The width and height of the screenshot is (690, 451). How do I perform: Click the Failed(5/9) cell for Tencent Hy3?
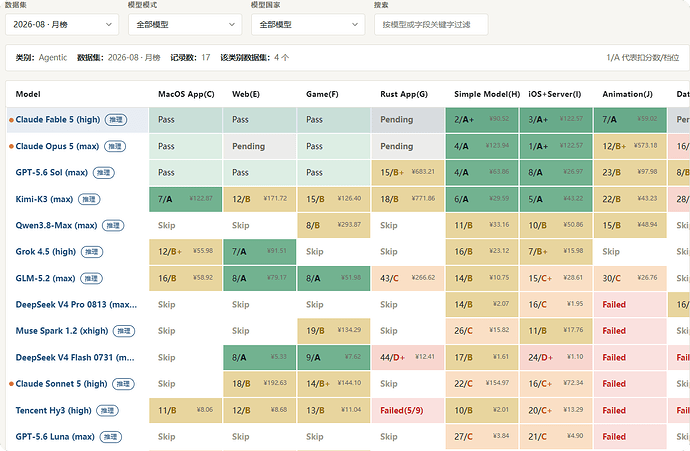[407, 411]
